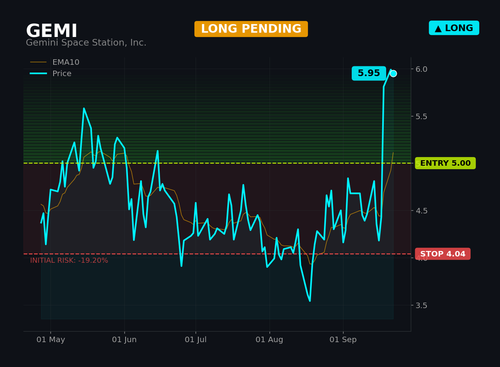Click the INITIAL RISK: -19.20% text
This screenshot has width=500, height=367.
click(69, 260)
